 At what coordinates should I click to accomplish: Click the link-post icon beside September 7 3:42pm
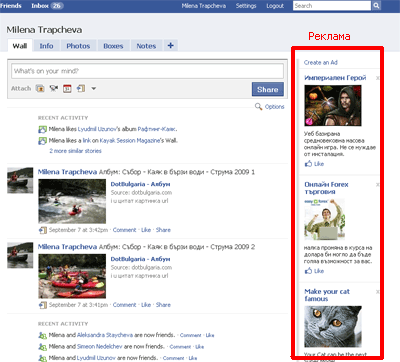tap(43, 230)
